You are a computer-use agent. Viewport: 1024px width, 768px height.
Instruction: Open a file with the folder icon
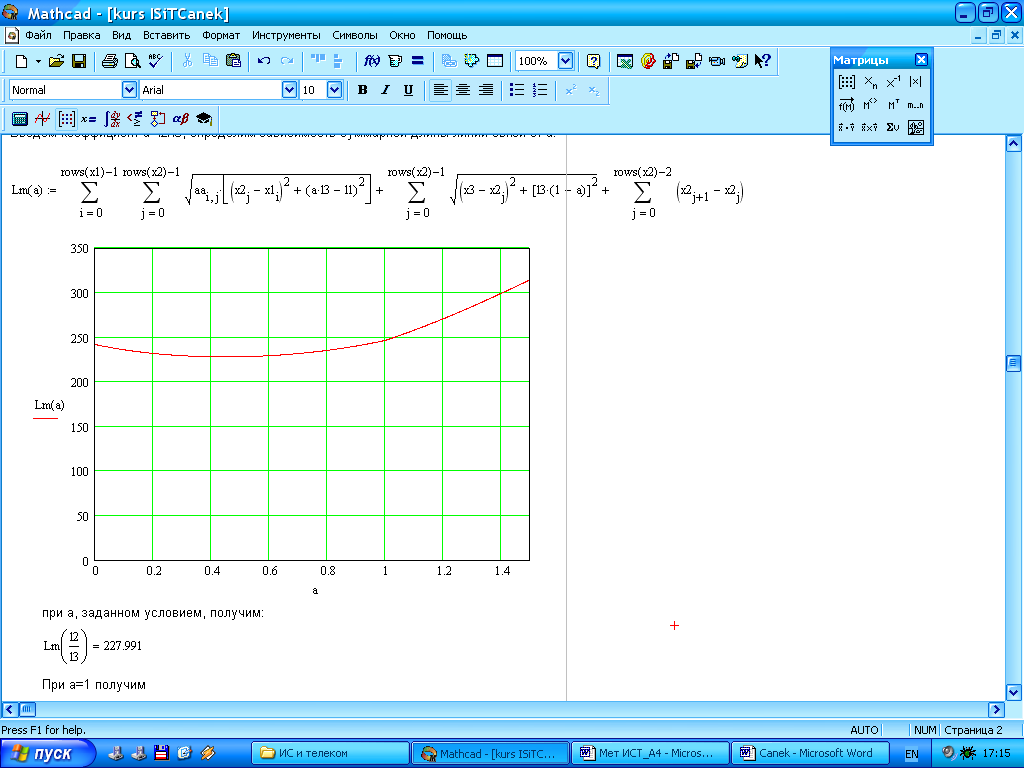(x=57, y=61)
